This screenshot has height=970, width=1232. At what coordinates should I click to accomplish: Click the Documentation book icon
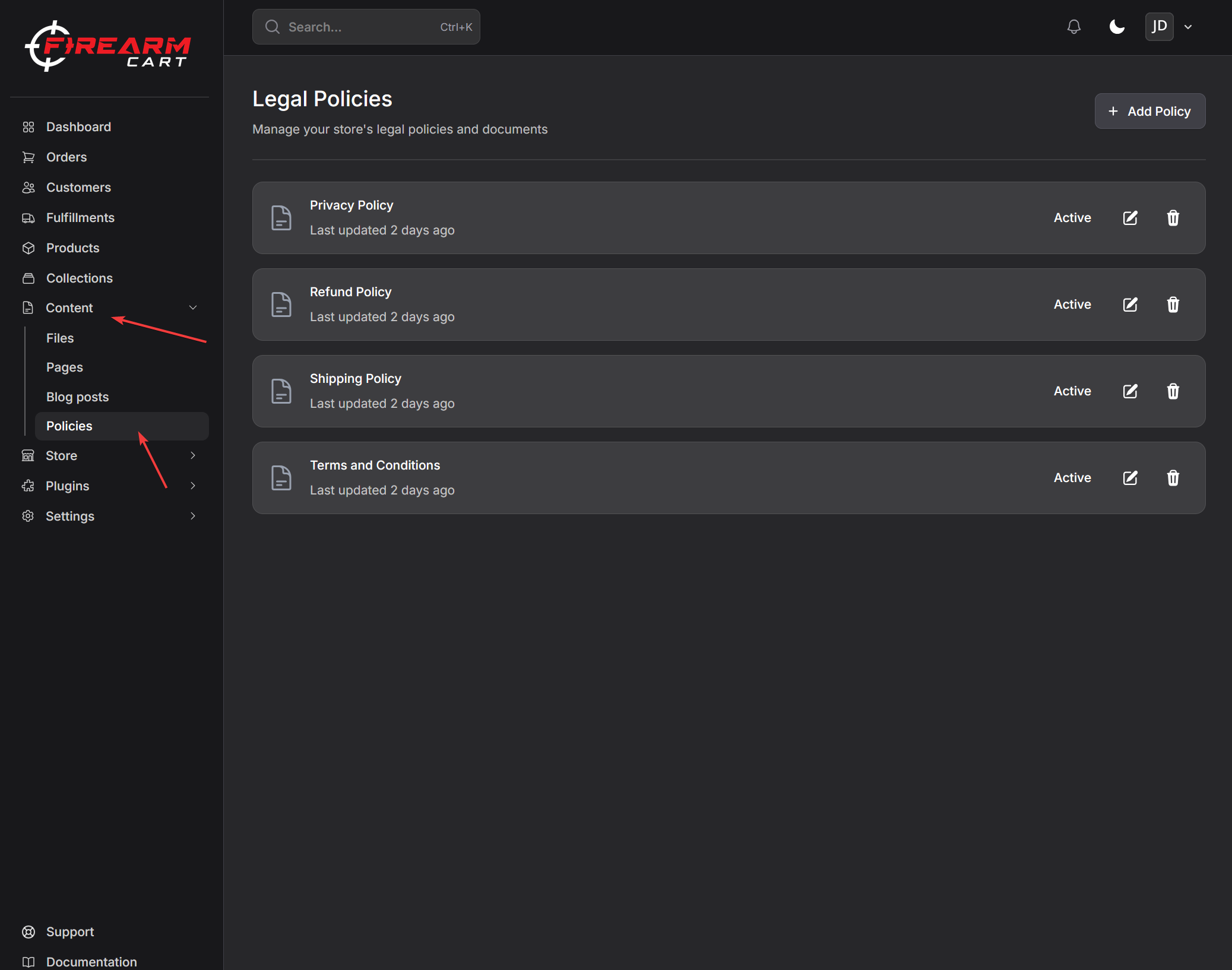click(x=28, y=962)
